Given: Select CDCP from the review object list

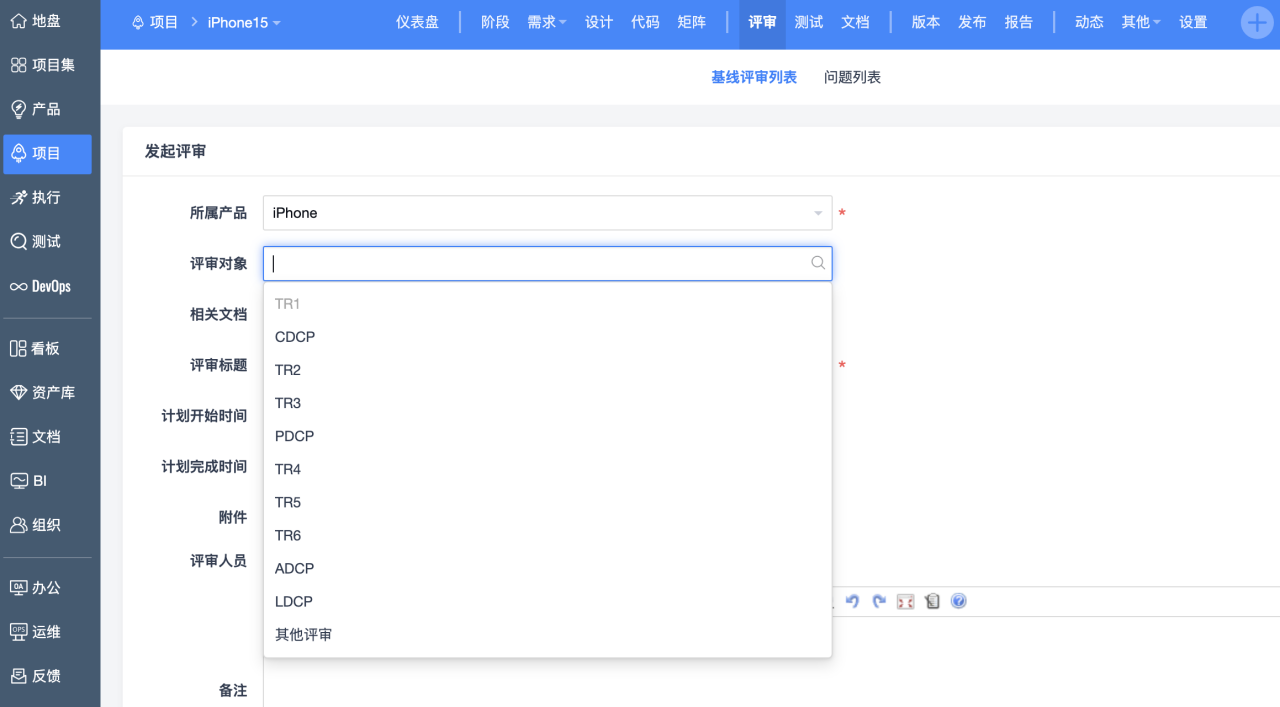Looking at the screenshot, I should [x=295, y=337].
